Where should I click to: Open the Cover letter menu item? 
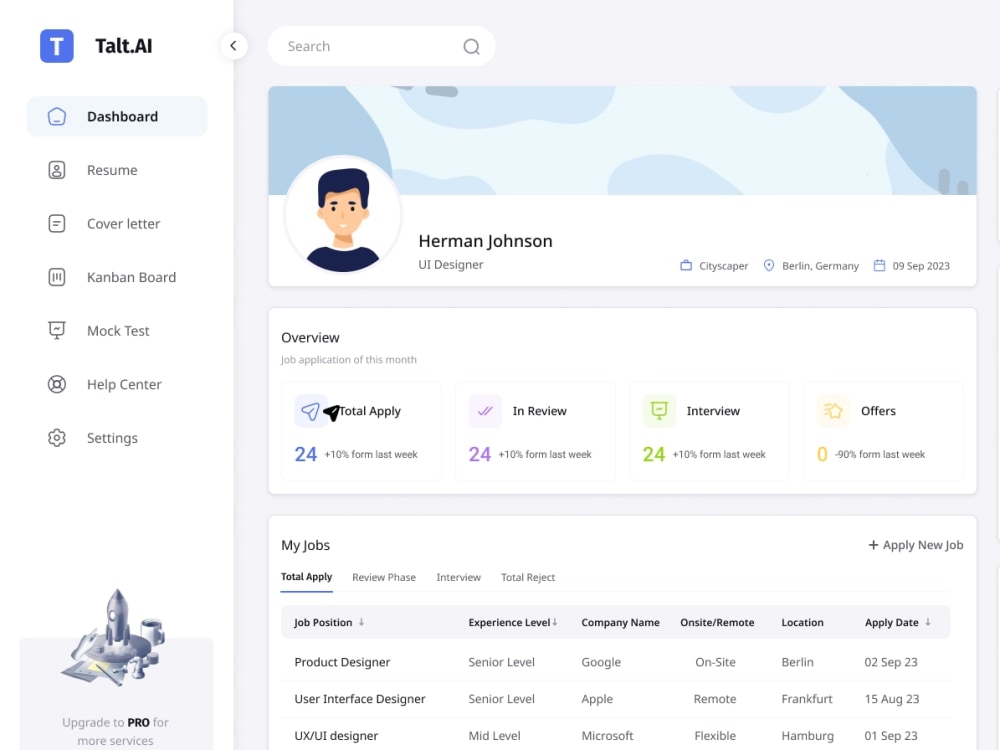coord(117,224)
